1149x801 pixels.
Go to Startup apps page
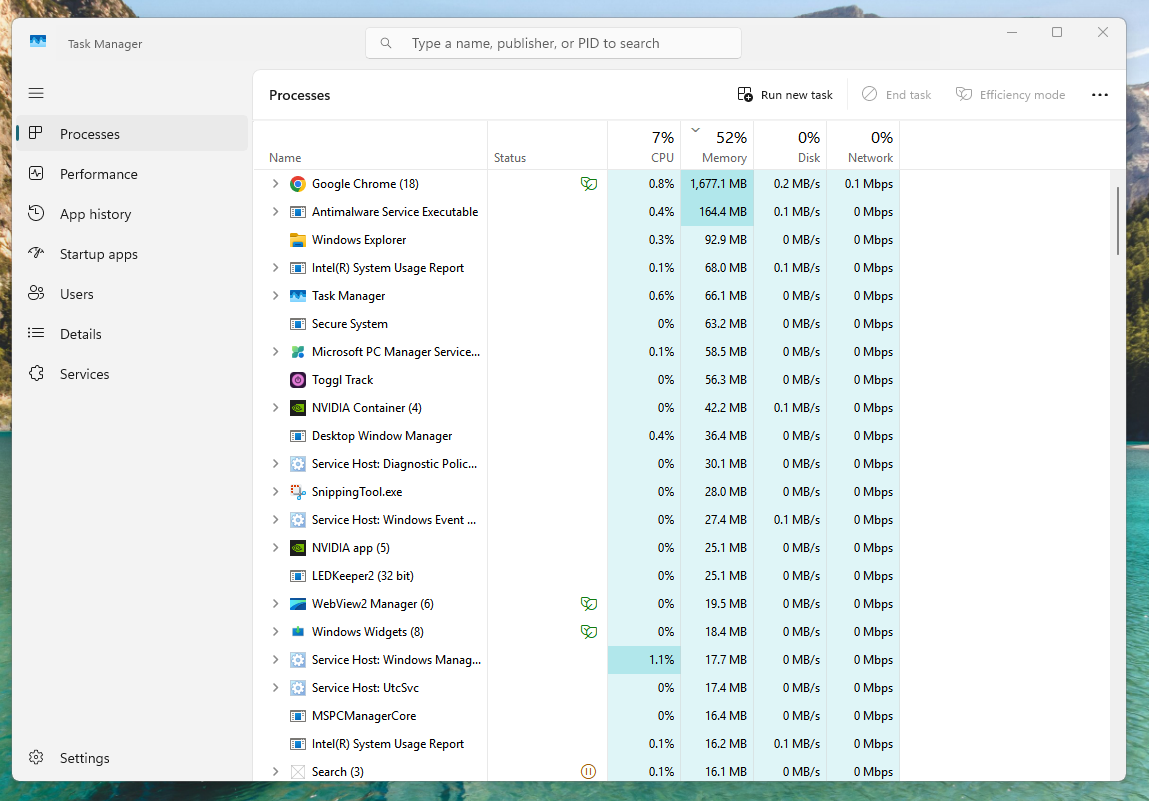[x=133, y=254]
